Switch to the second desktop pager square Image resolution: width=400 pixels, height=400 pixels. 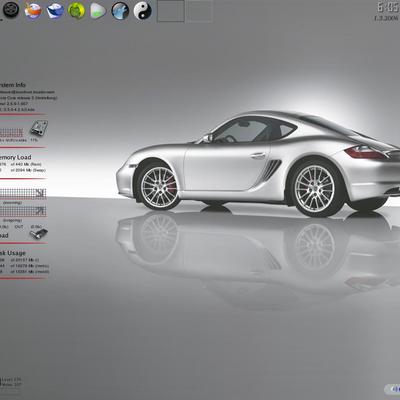(199, 11)
